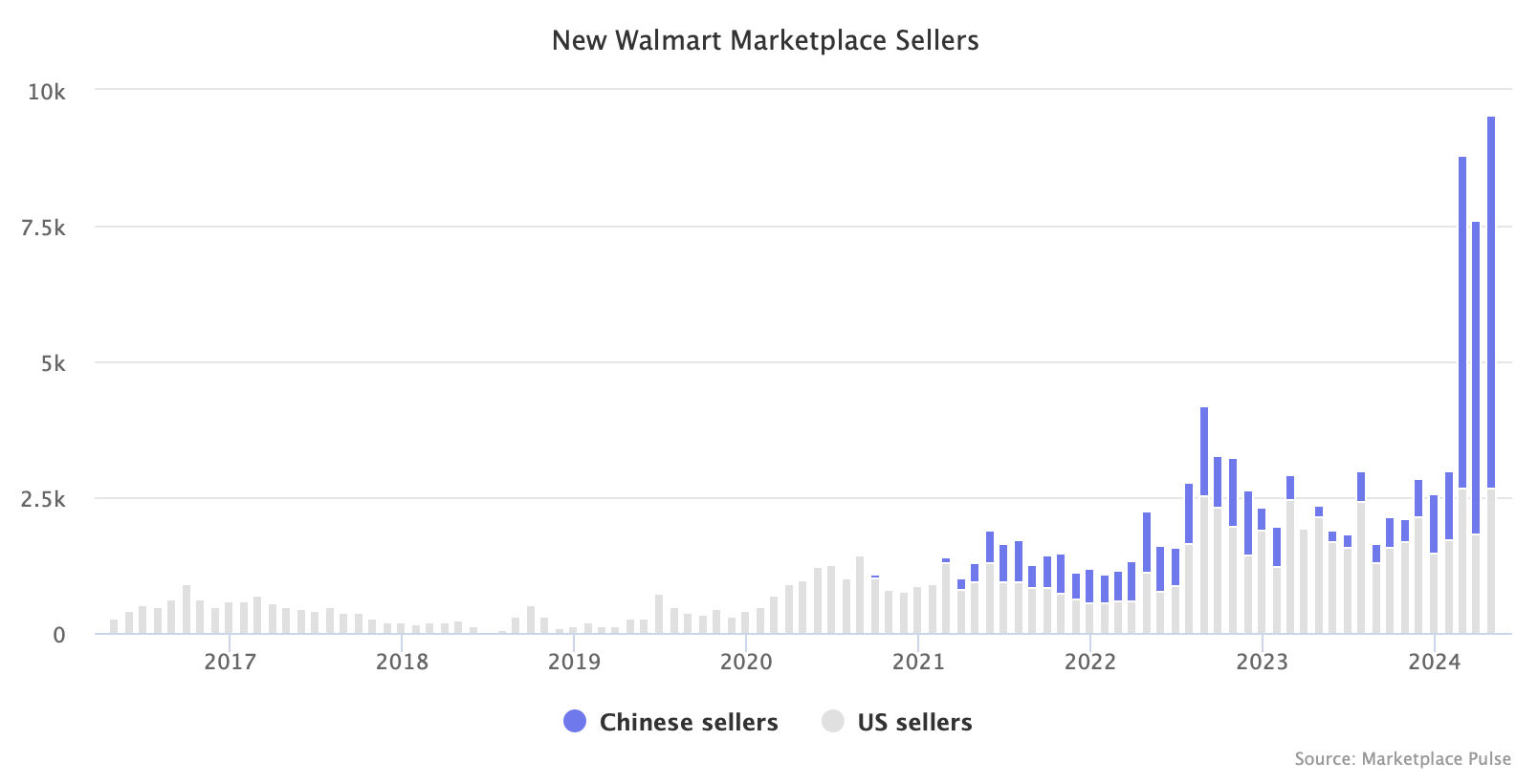The image size is (1538, 784).
Task: Click the 10k y-axis label
Action: 47,92
